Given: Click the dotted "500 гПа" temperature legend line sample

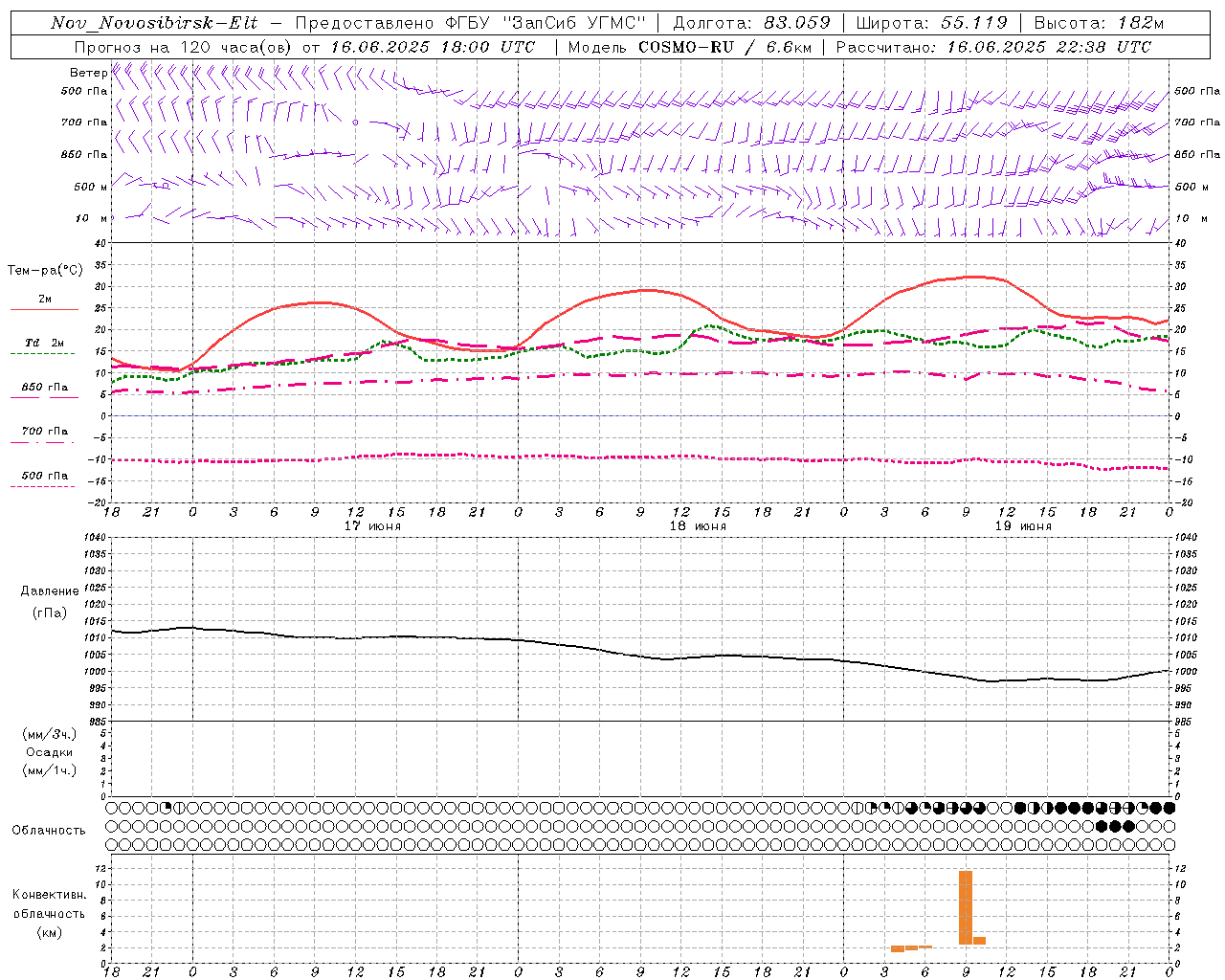Looking at the screenshot, I should click(43, 486).
